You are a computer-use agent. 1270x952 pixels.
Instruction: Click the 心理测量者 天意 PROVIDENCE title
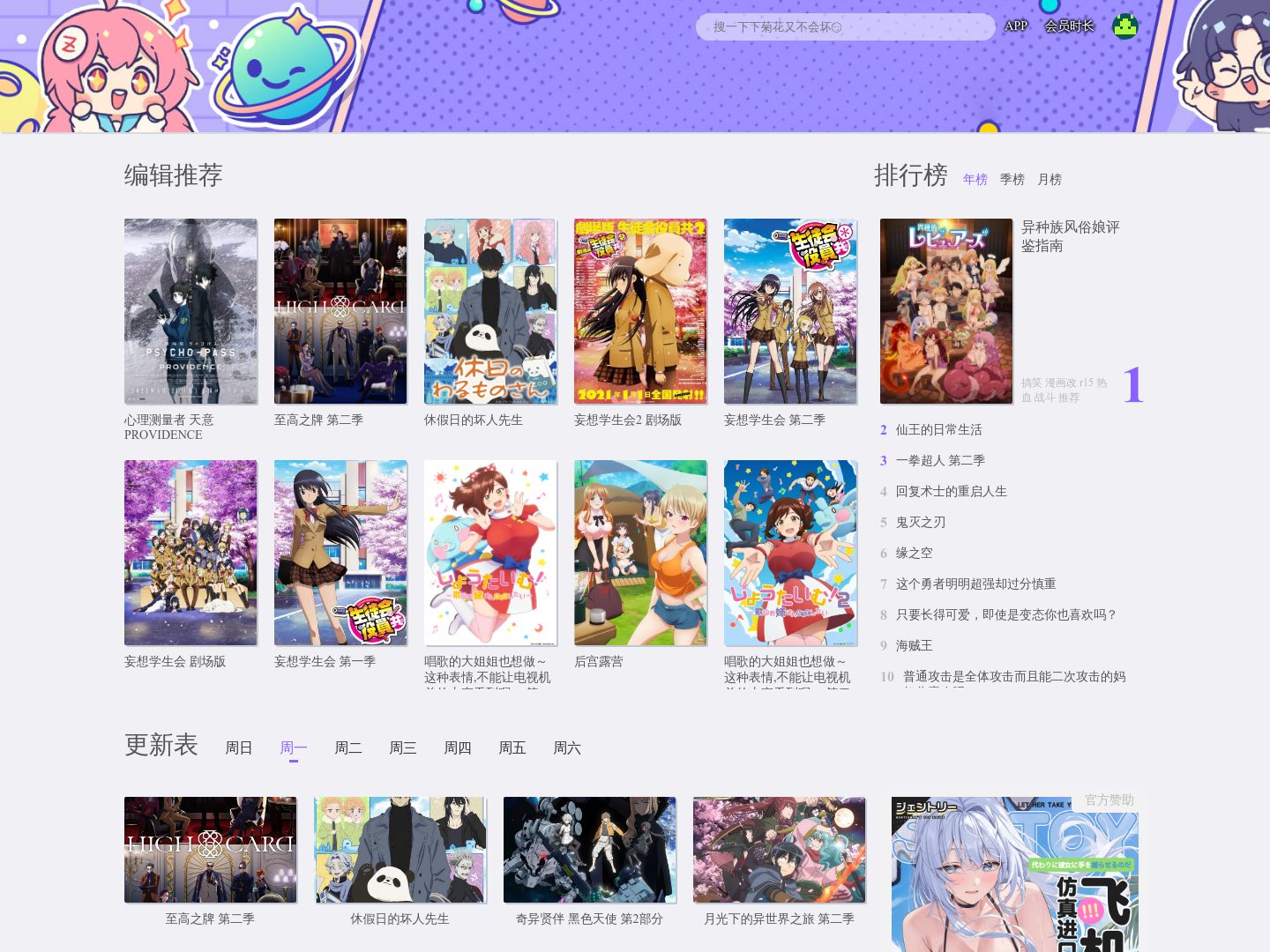tap(168, 427)
